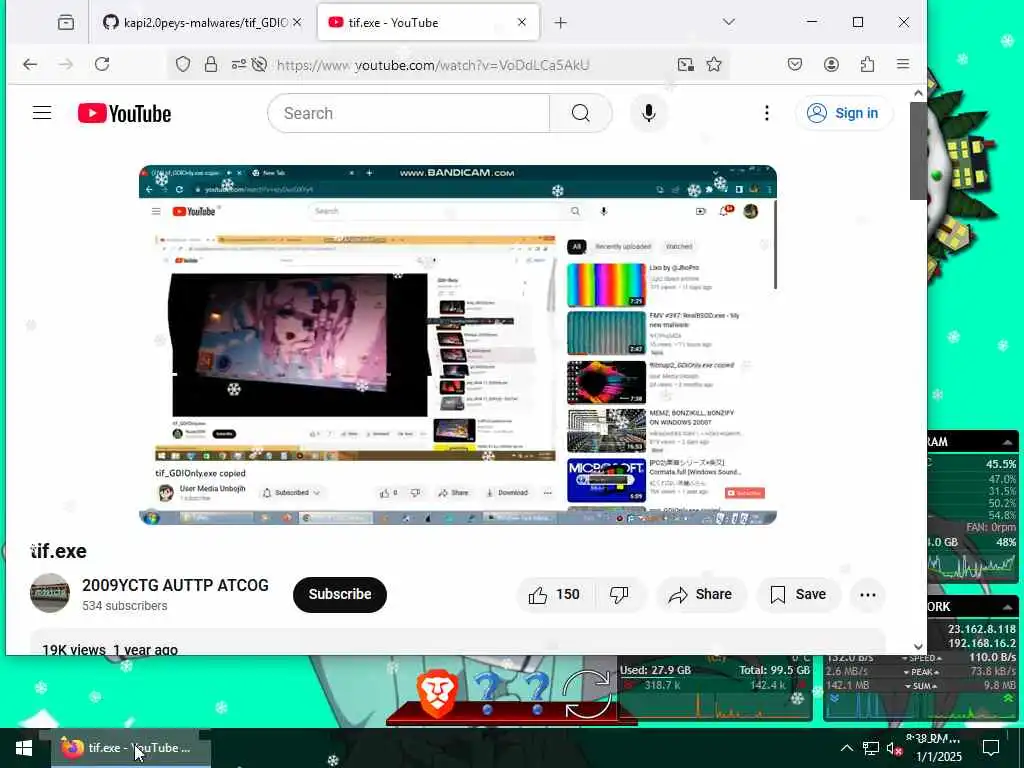List all tabs with the dropdown arrow
This screenshot has width=1024, height=768.
click(729, 22)
